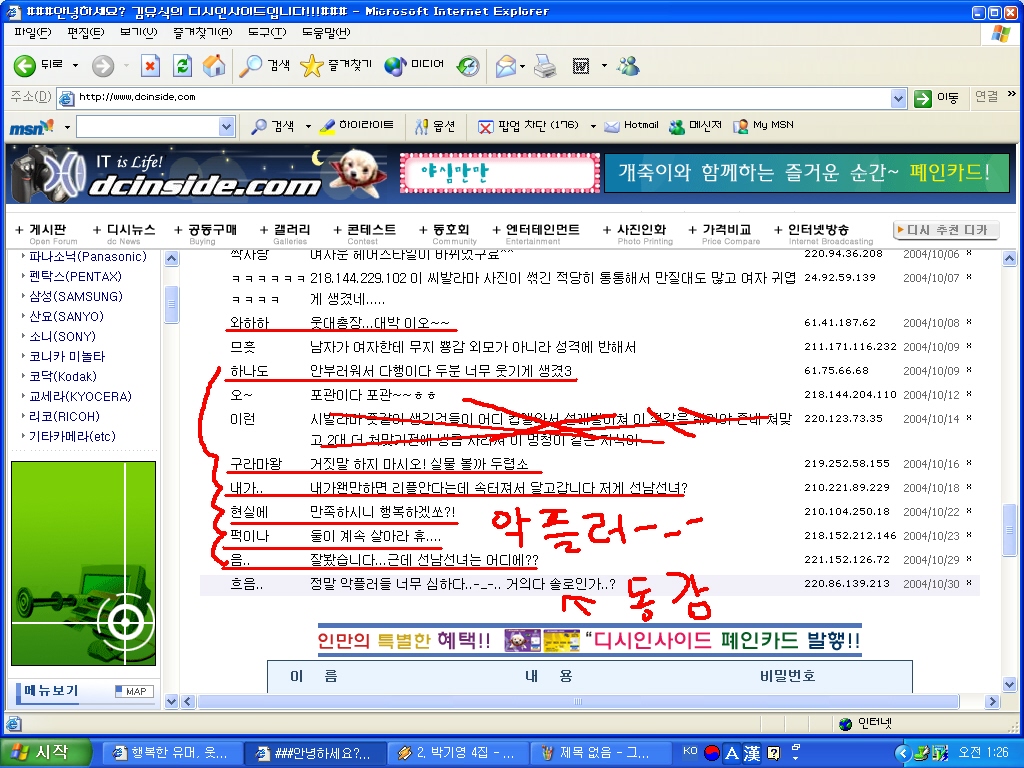Click the 코닥(Kodak) sidebar link
Image resolution: width=1024 pixels, height=768 pixels.
tap(63, 376)
